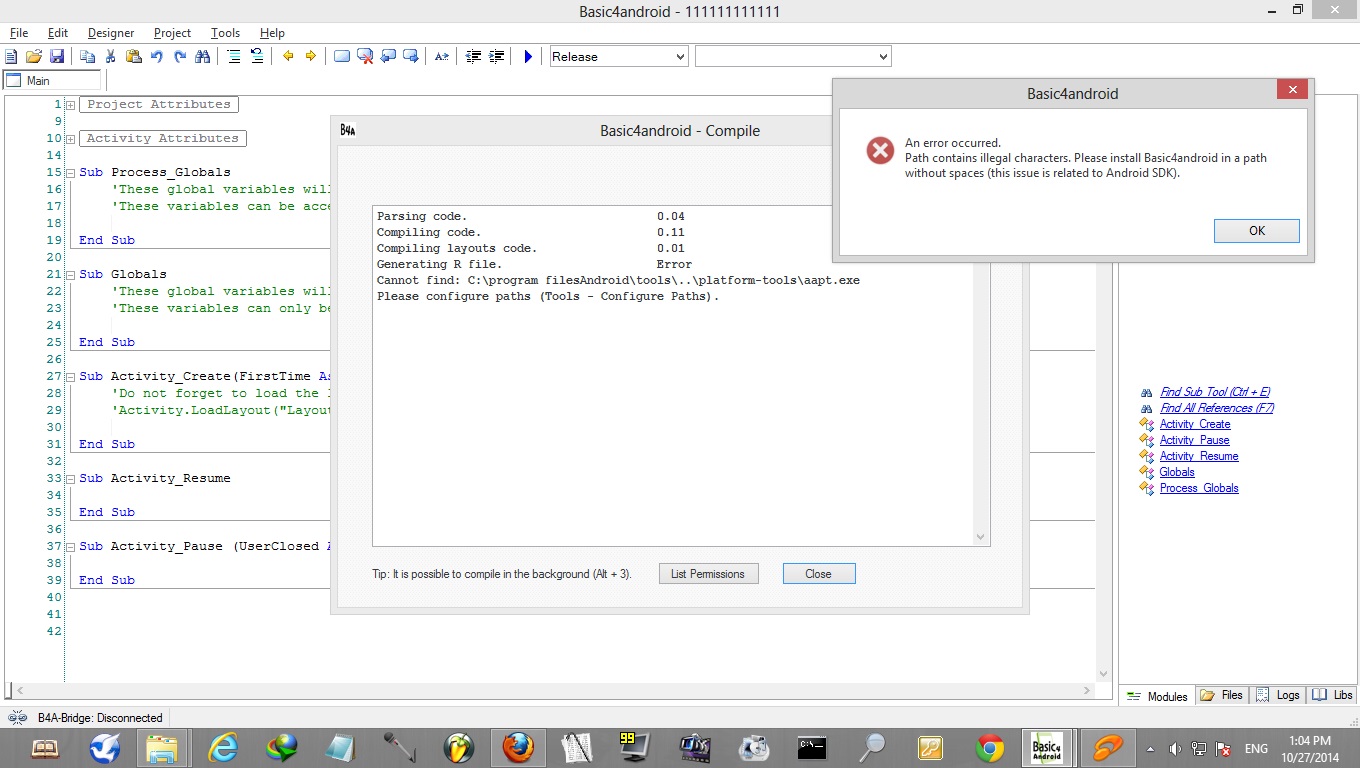Screen dimensions: 1360x768
Task: Click the Cut scissors toolbar icon
Action: 111,57
